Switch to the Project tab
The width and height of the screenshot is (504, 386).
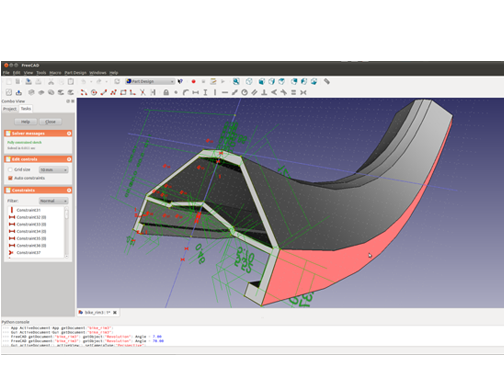coord(10,109)
